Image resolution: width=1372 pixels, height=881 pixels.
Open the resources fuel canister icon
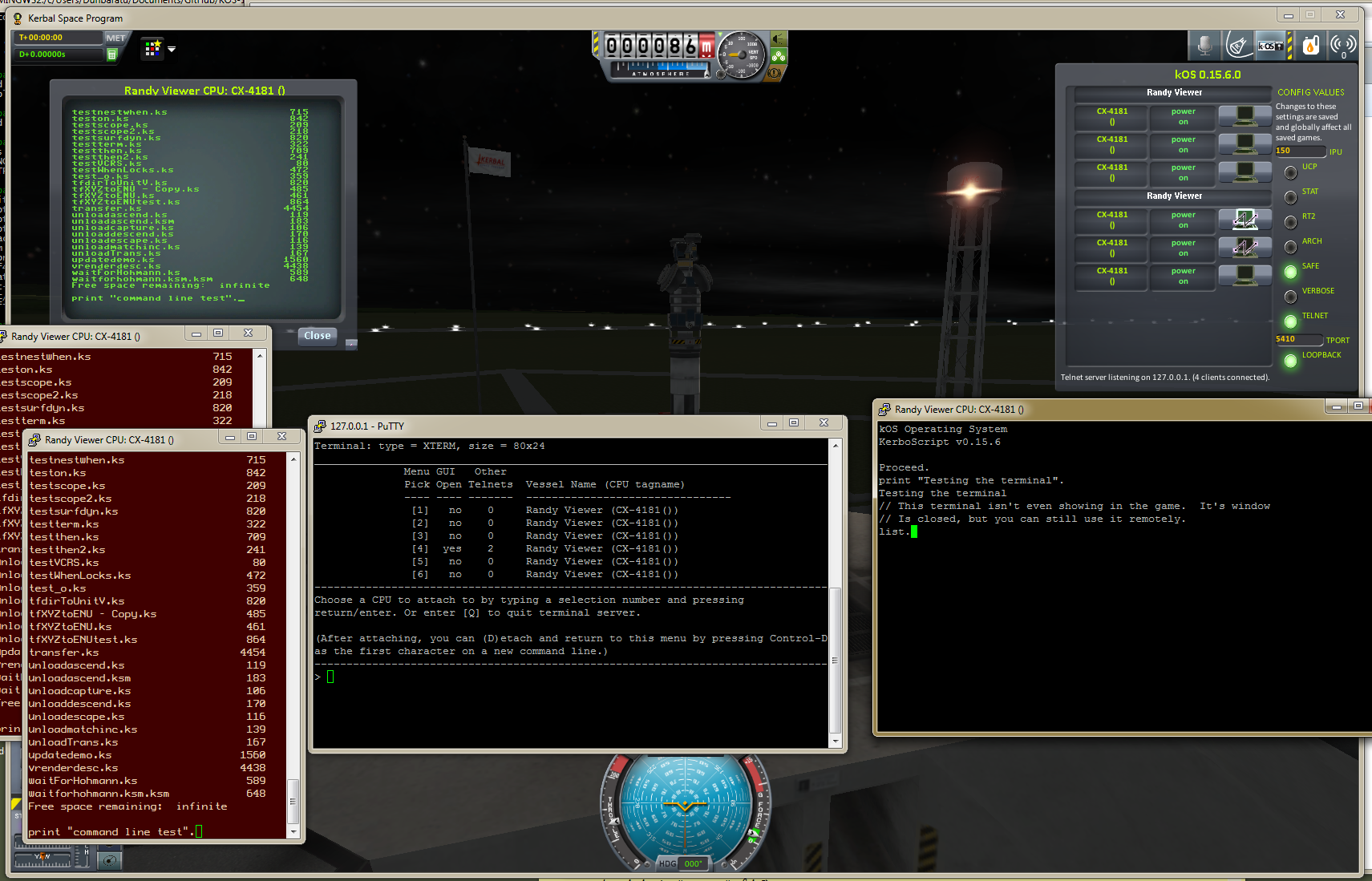click(1310, 46)
